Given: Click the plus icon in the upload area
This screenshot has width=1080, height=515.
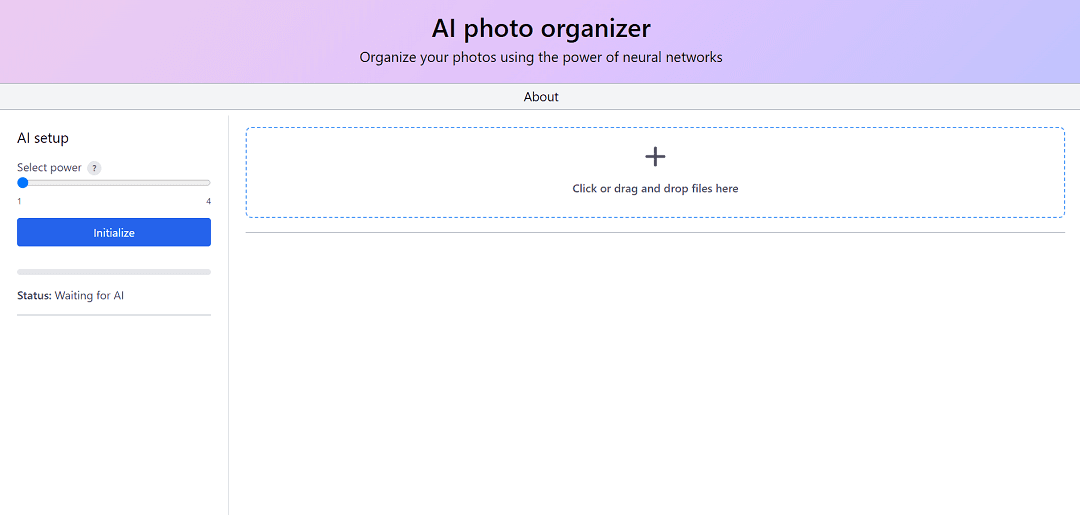Looking at the screenshot, I should 655,157.
